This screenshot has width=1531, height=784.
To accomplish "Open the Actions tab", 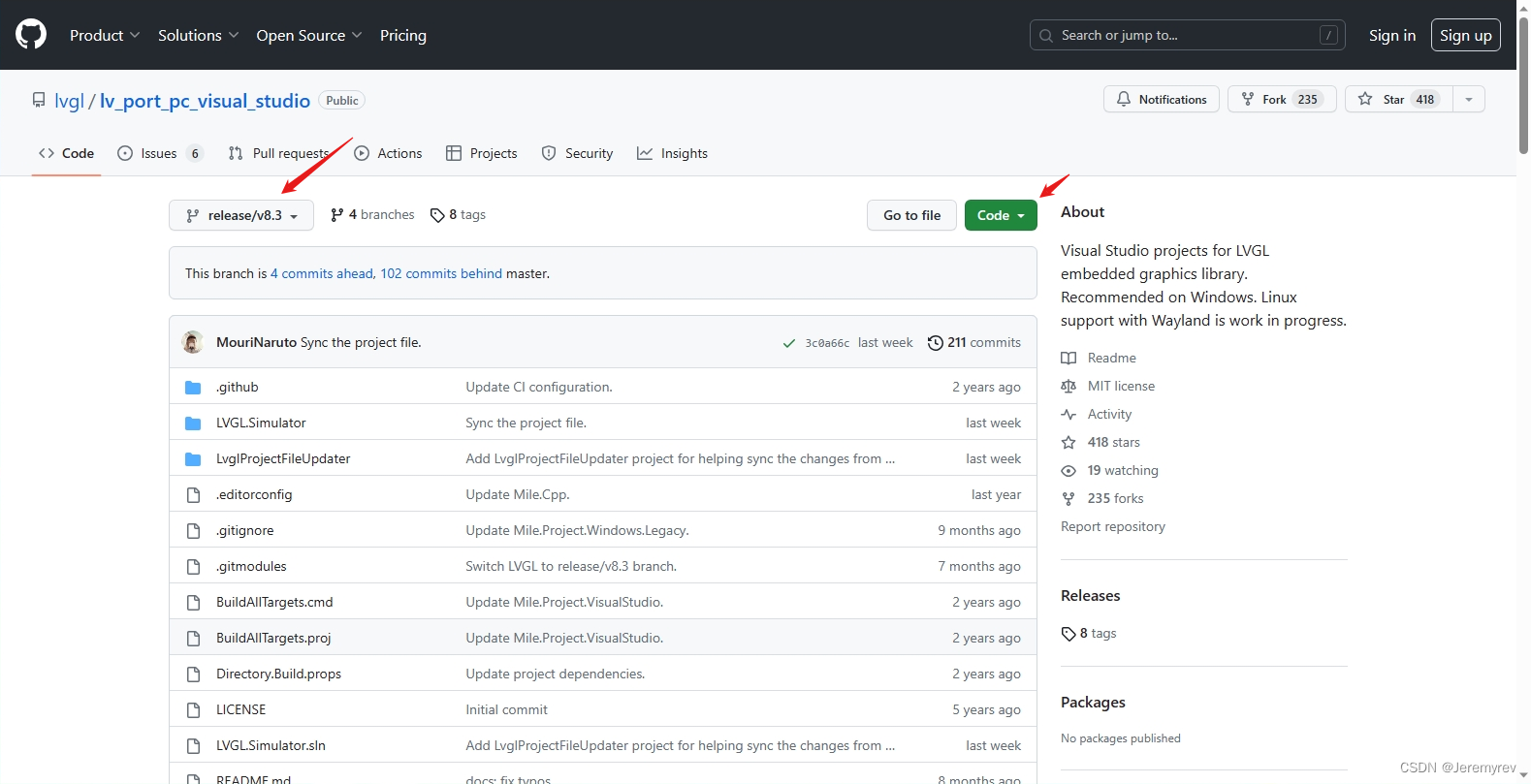I will coord(389,153).
